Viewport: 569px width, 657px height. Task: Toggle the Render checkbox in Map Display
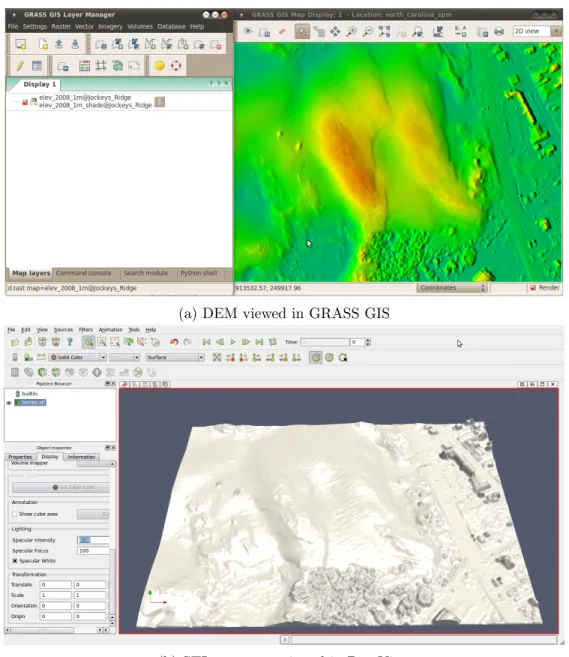click(533, 288)
